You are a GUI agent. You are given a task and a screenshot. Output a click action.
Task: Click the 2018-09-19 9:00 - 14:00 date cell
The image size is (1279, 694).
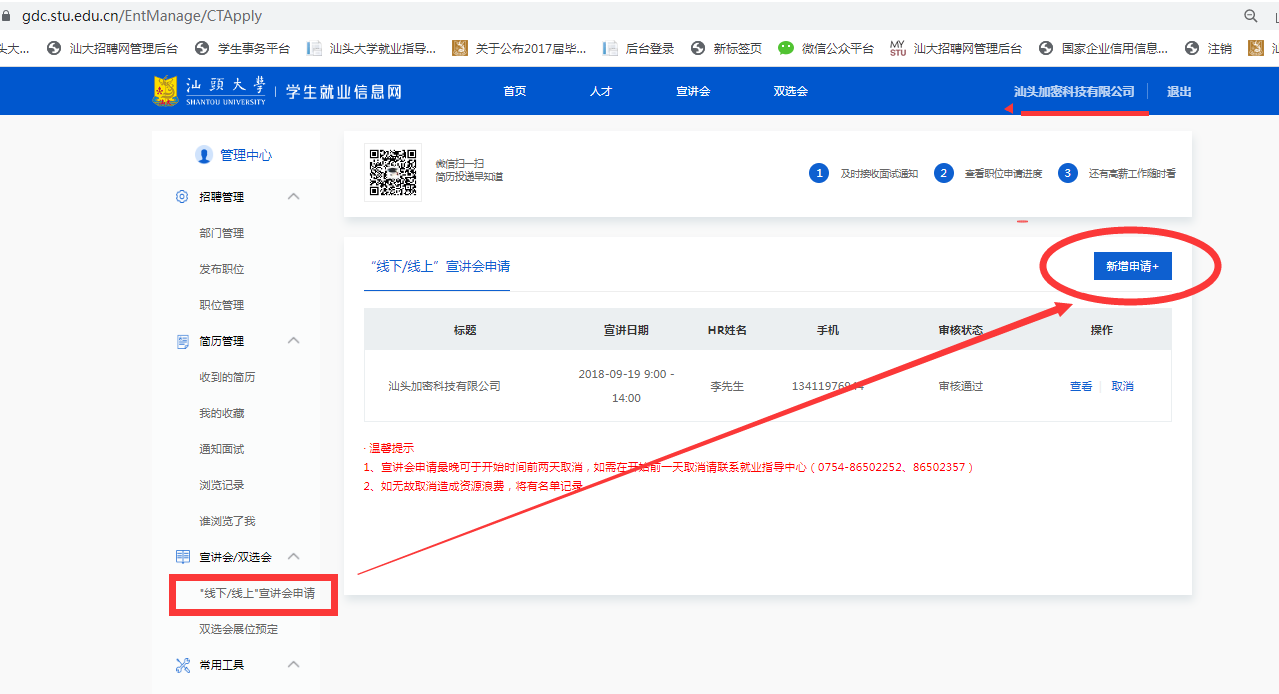pos(626,386)
